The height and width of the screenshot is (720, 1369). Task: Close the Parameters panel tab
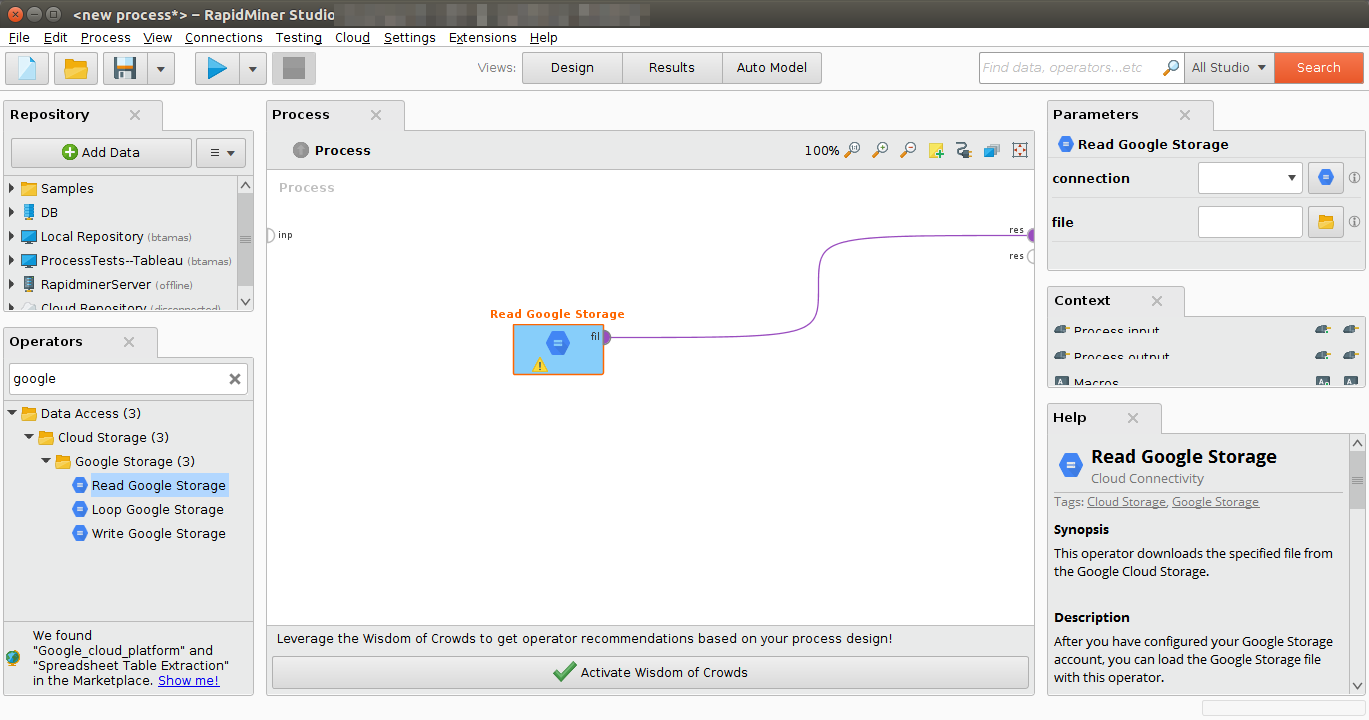[x=1185, y=114]
